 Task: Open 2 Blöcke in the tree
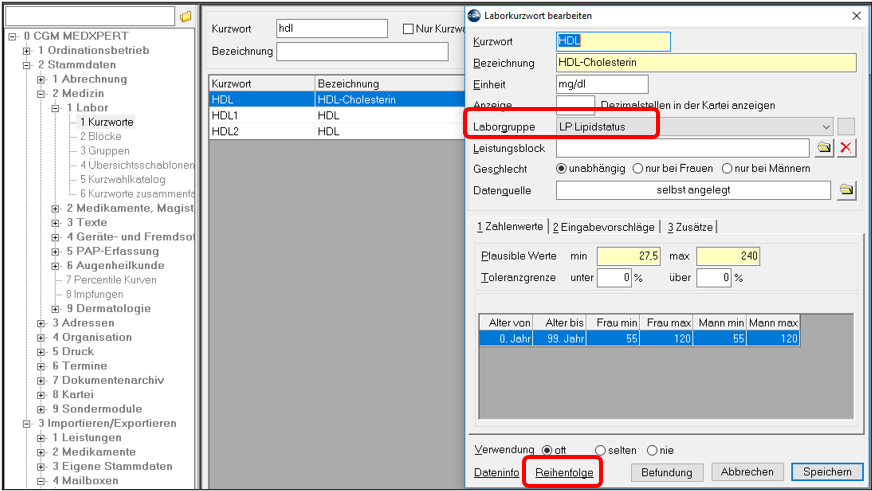(x=101, y=136)
